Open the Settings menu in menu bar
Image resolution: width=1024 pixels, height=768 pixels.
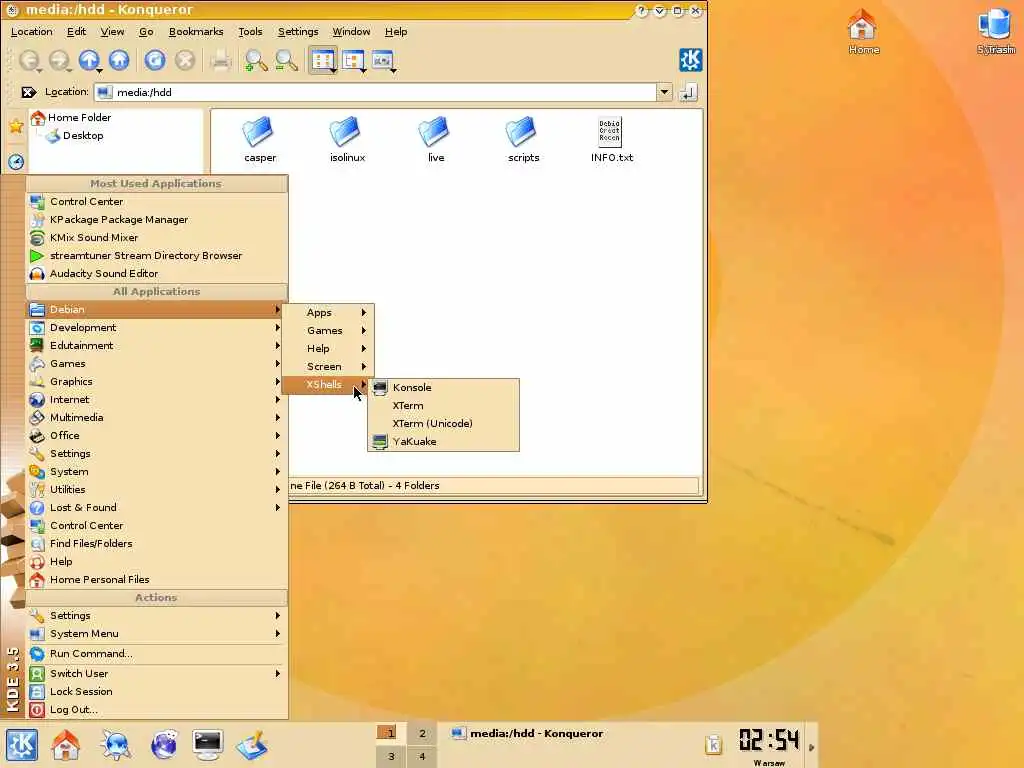pos(298,31)
